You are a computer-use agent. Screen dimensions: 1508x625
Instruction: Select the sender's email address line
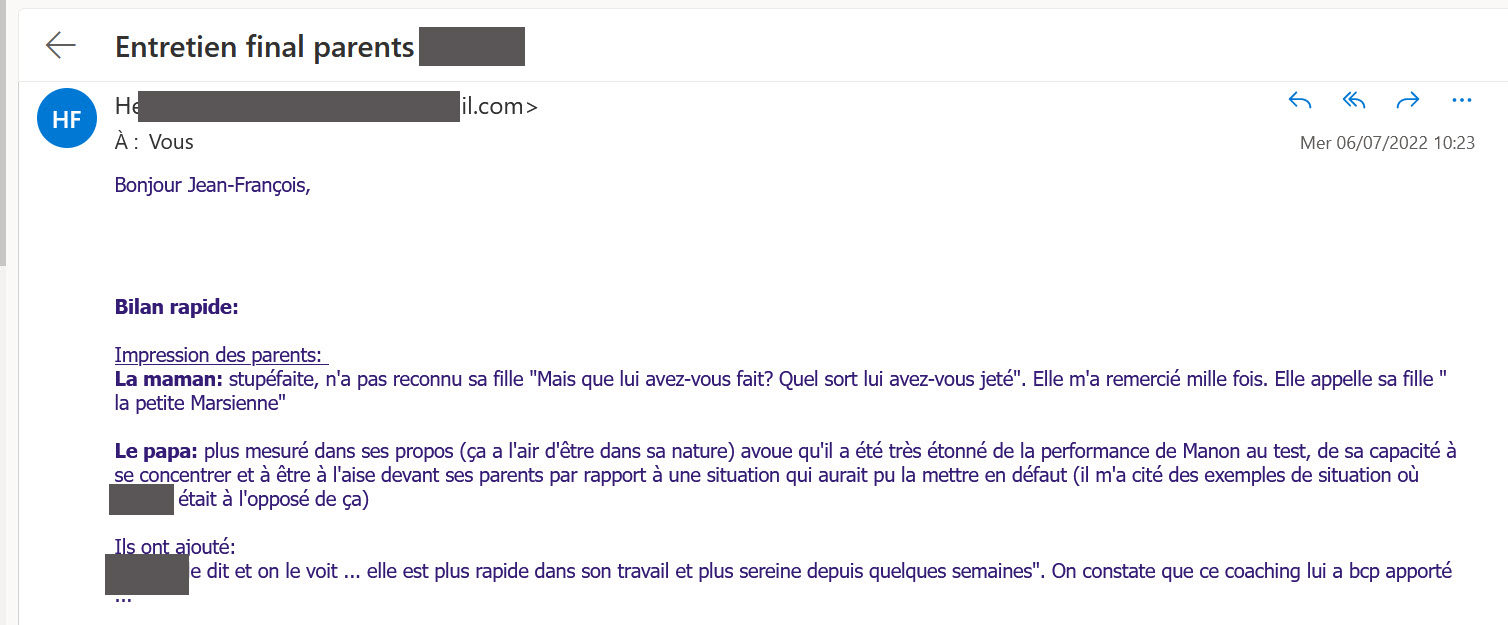coord(326,106)
